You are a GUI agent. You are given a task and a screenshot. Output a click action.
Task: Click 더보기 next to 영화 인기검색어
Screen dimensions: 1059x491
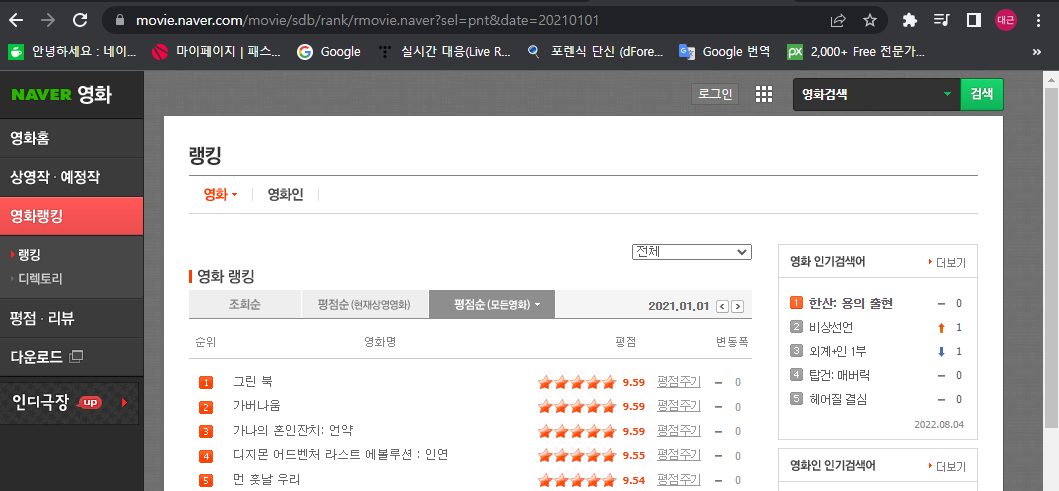[x=947, y=262]
